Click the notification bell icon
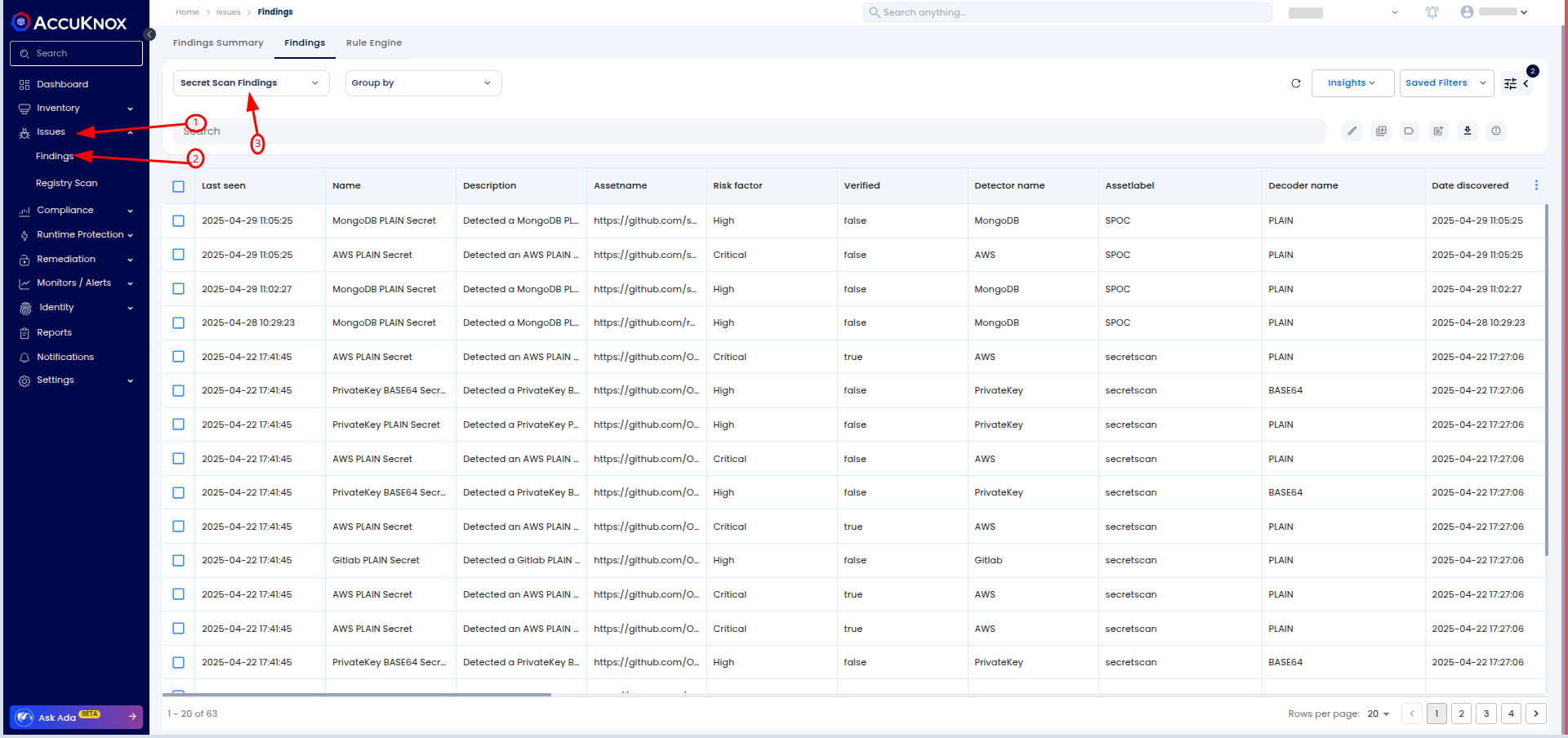Viewport: 1568px width, 738px height. (x=1432, y=12)
